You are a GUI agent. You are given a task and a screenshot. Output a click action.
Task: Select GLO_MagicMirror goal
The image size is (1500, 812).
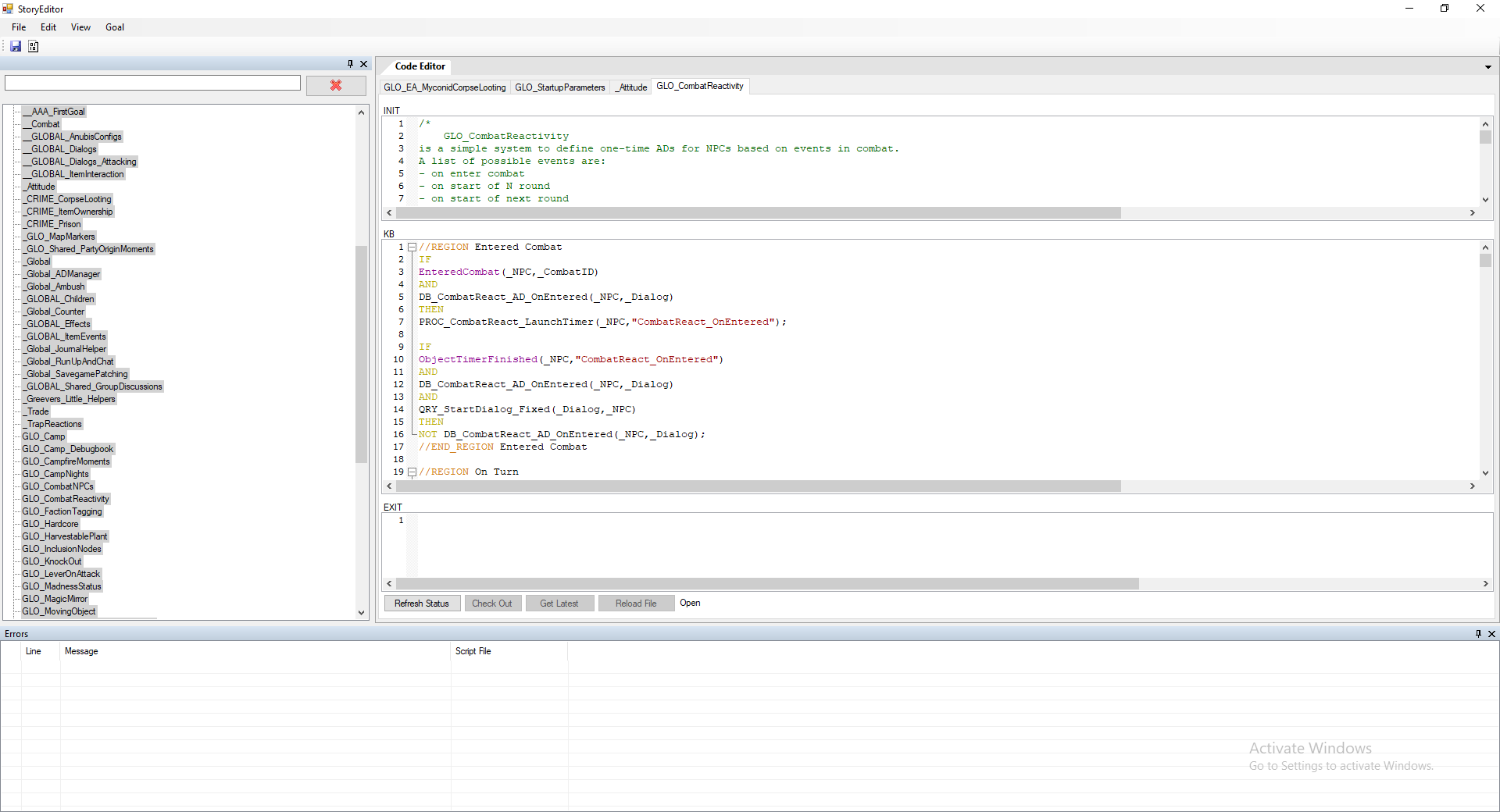(55, 599)
